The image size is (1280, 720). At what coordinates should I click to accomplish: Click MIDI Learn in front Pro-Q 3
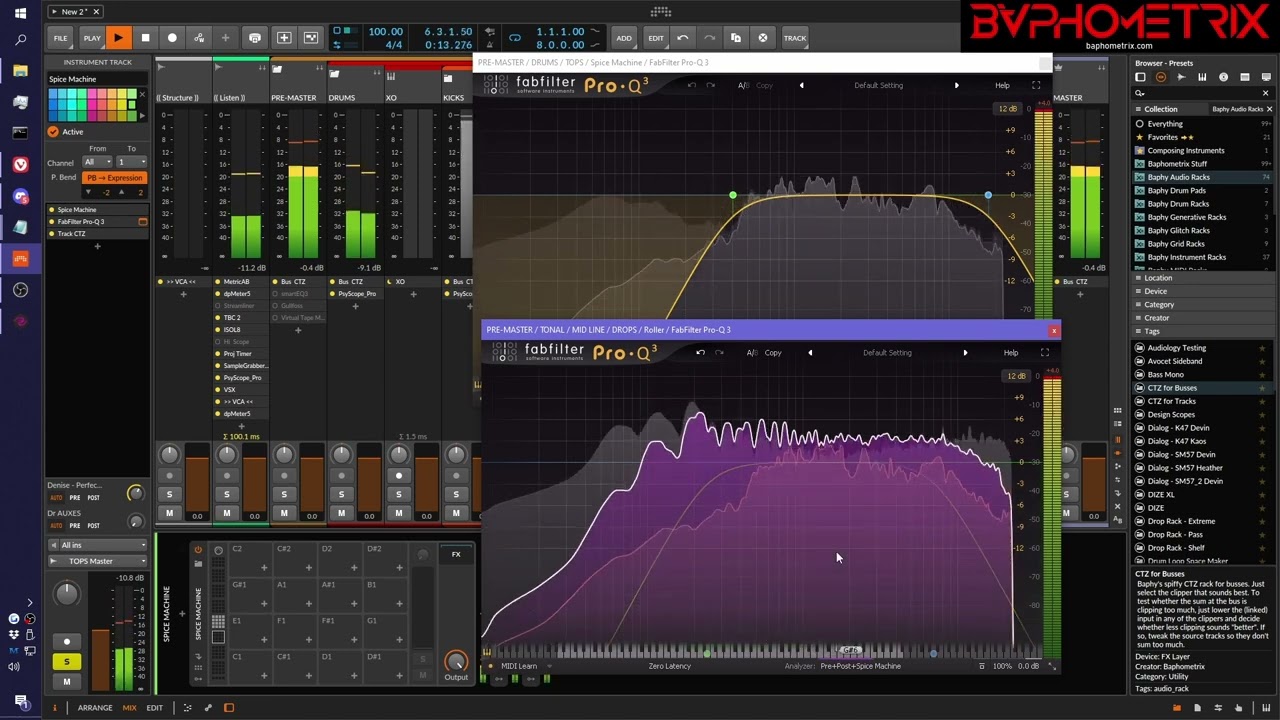[519, 666]
